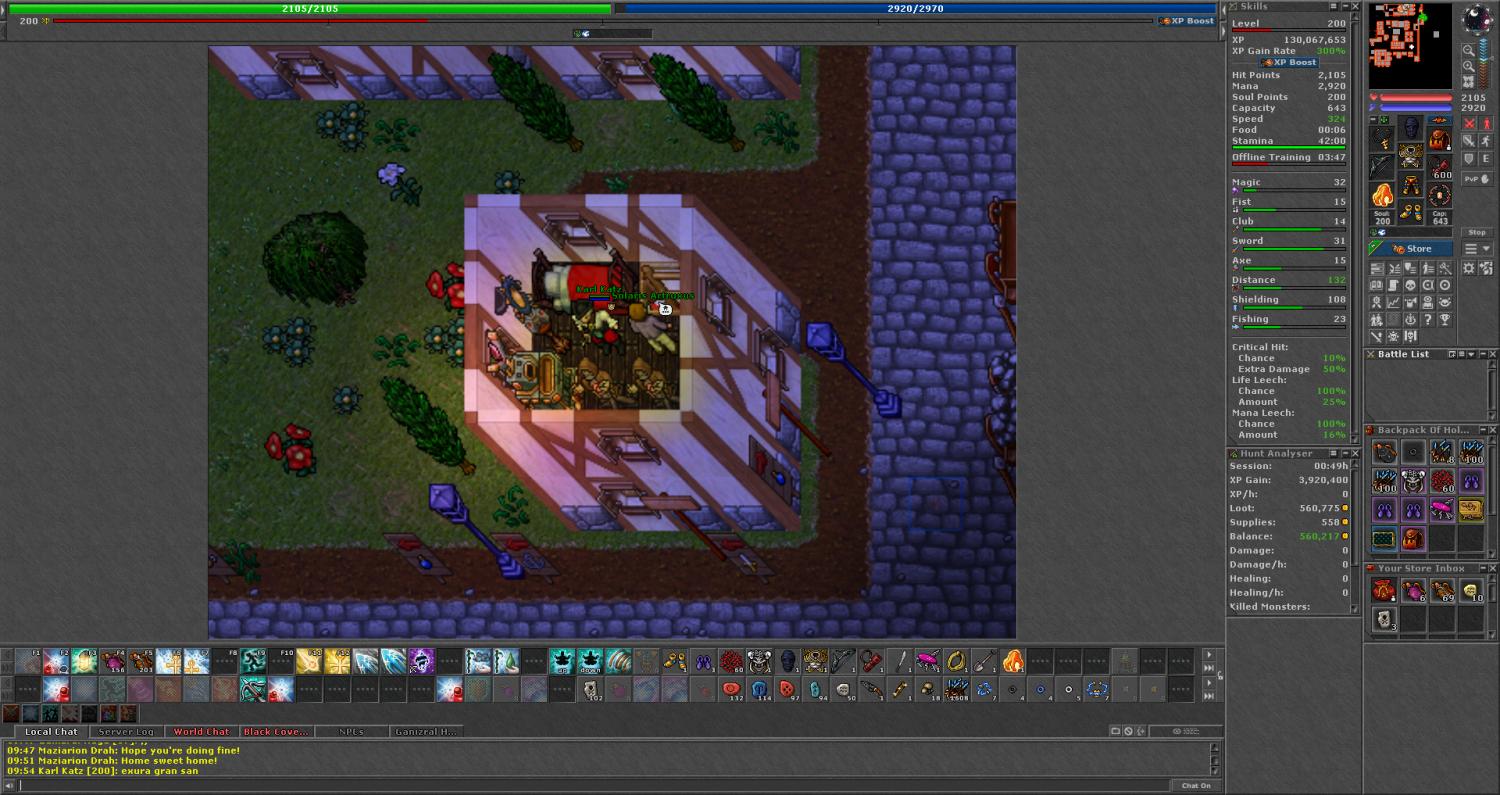
Task: Open the Black Love... chat tab
Action: pyautogui.click(x=276, y=732)
